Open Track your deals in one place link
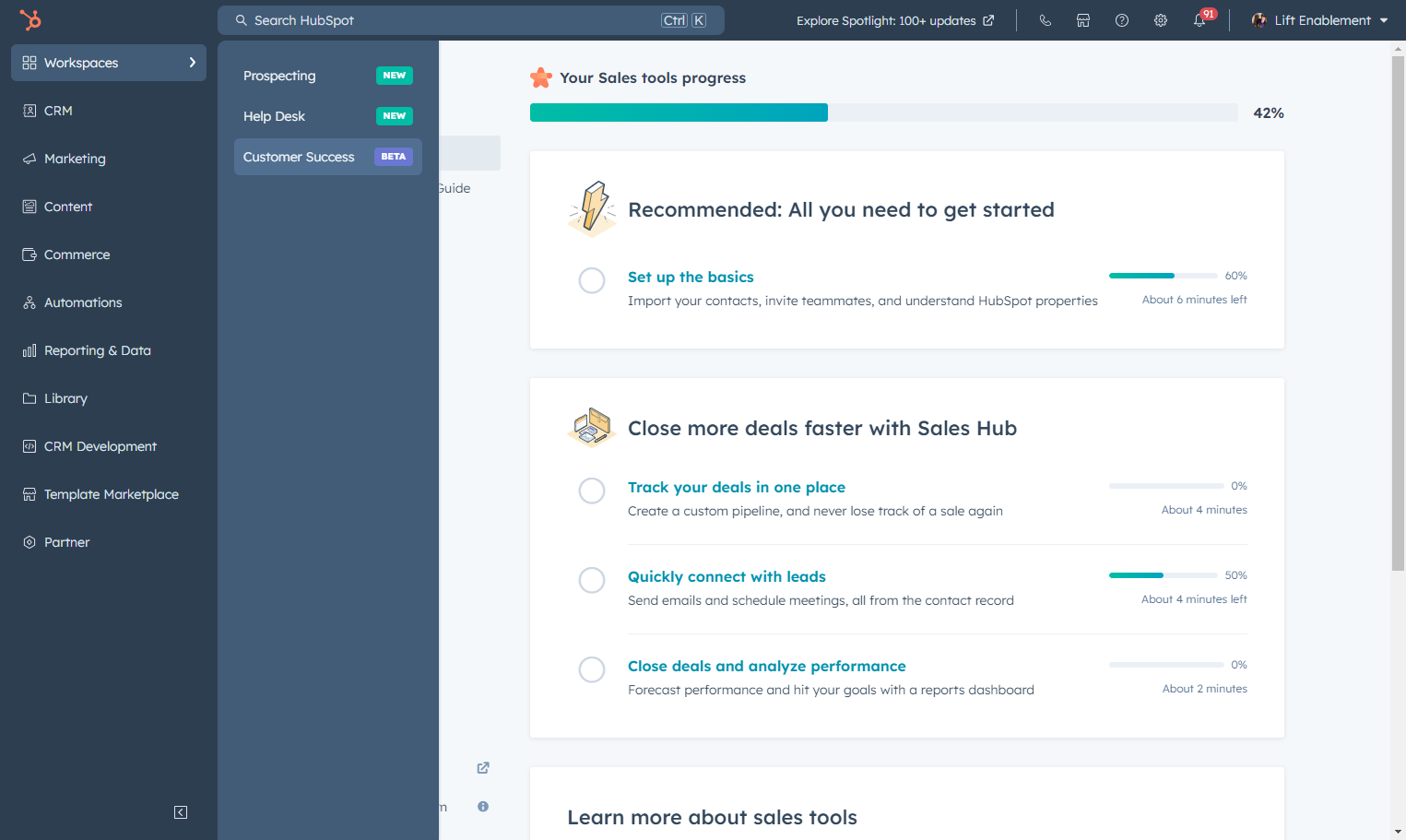 [737, 487]
